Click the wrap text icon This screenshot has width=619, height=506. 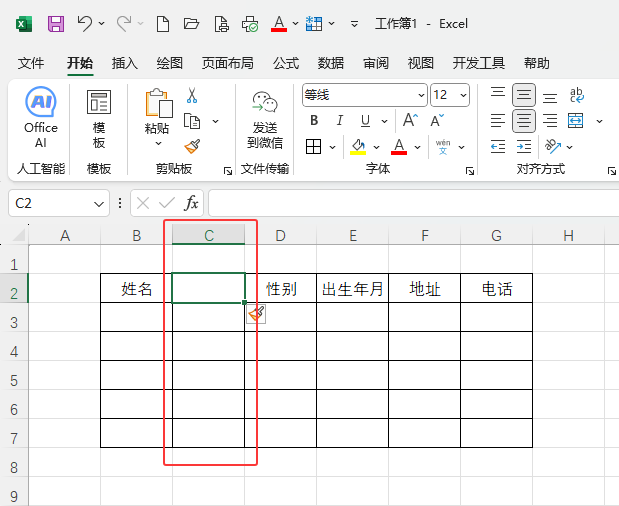(577, 95)
